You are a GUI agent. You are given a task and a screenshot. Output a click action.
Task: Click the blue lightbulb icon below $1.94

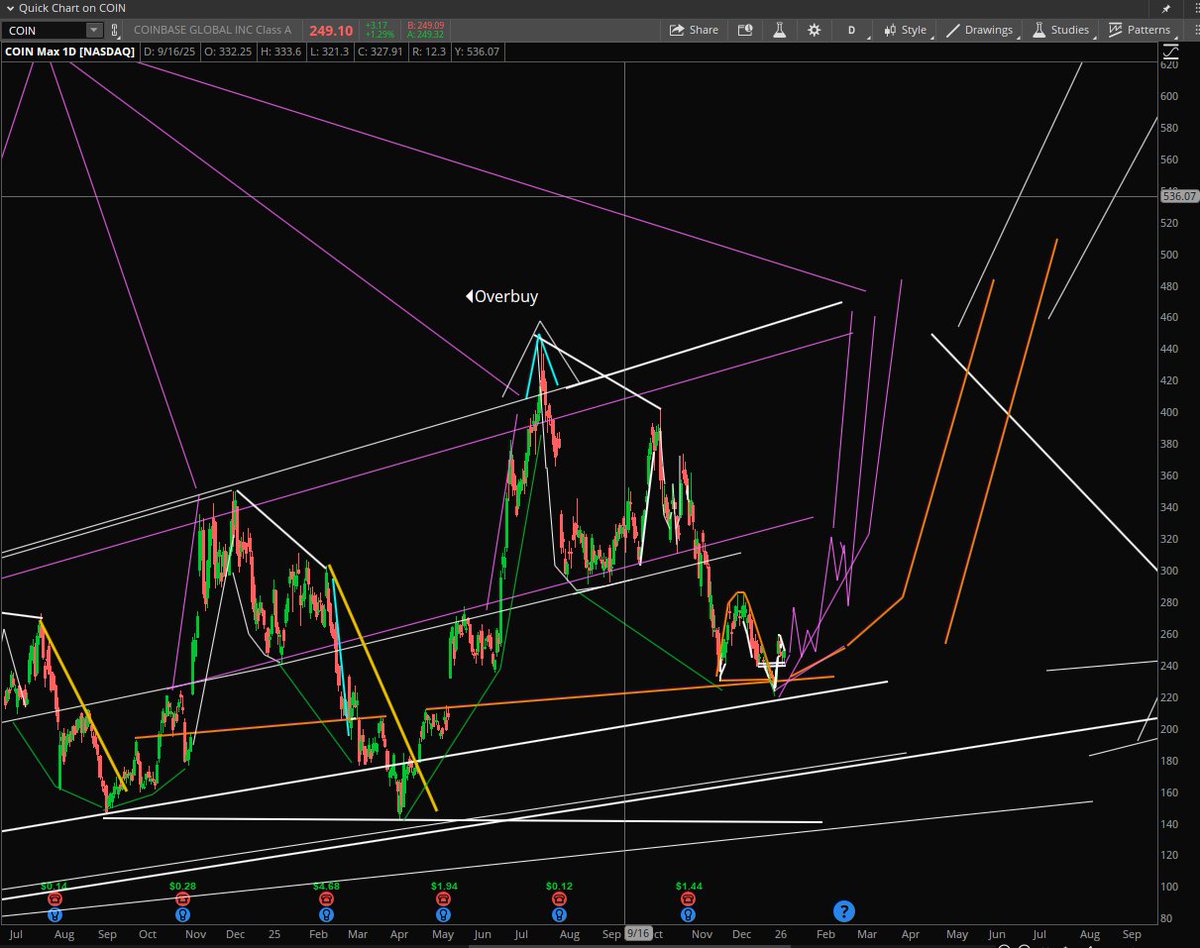[x=444, y=914]
